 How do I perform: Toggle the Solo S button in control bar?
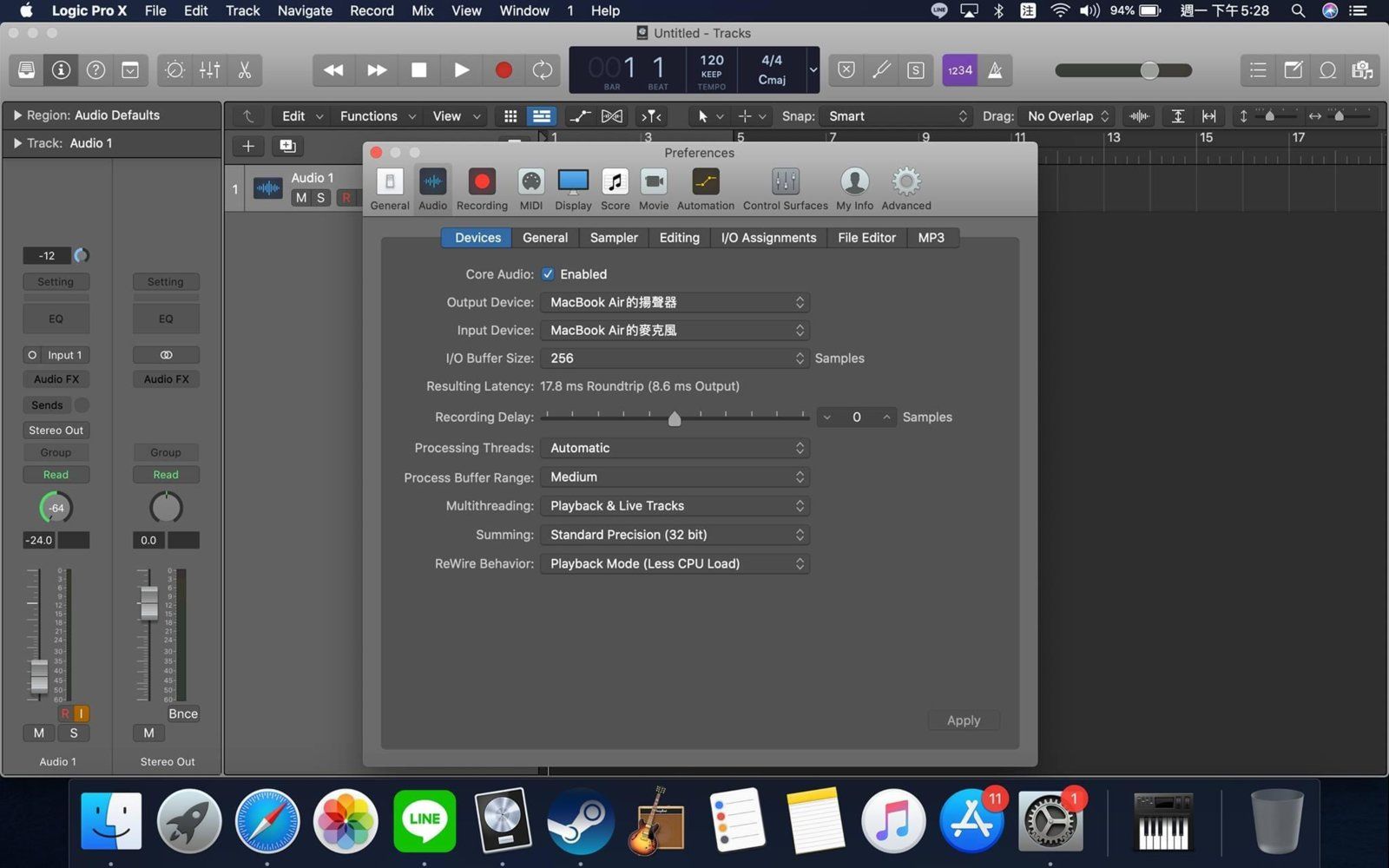pyautogui.click(x=916, y=70)
